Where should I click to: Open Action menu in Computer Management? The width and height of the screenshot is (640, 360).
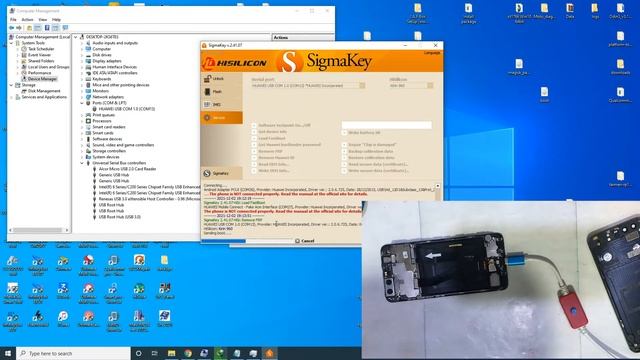pos(27,20)
